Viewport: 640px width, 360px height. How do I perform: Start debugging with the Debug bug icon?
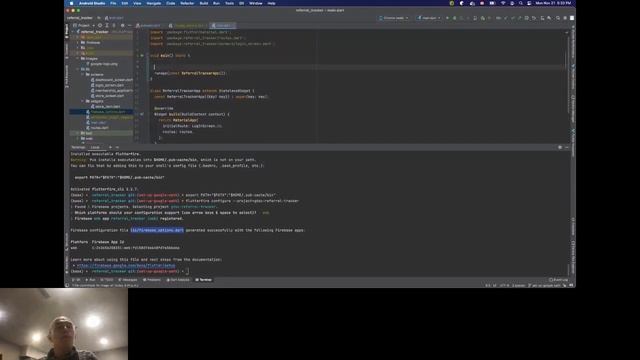click(454, 18)
